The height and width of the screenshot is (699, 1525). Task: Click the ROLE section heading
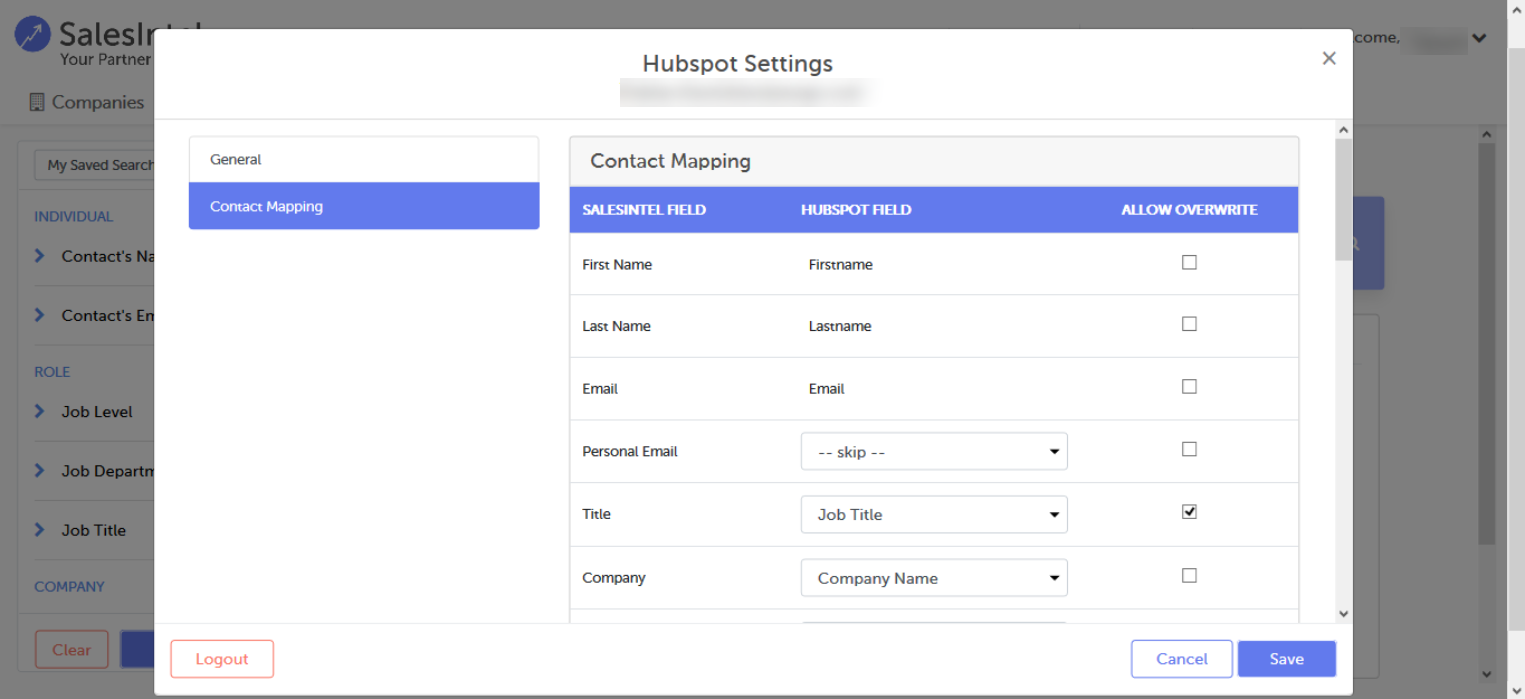pos(52,372)
